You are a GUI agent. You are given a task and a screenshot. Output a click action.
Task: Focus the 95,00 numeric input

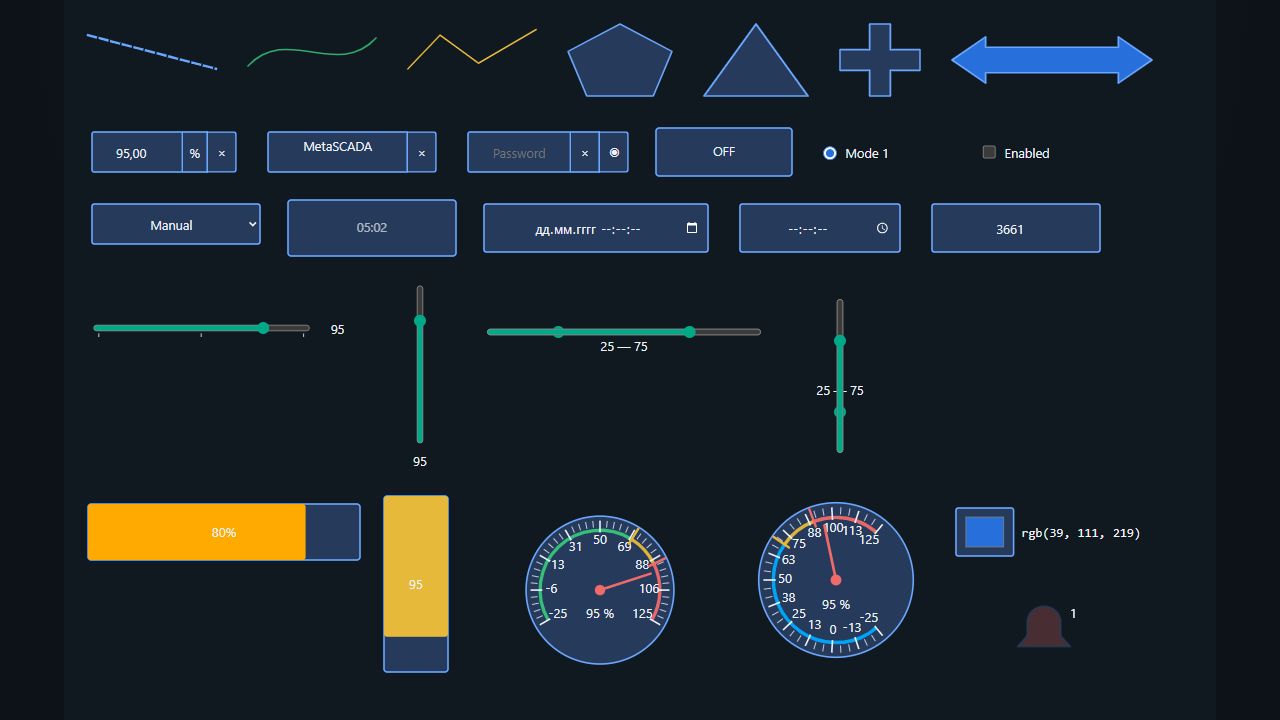coord(137,153)
